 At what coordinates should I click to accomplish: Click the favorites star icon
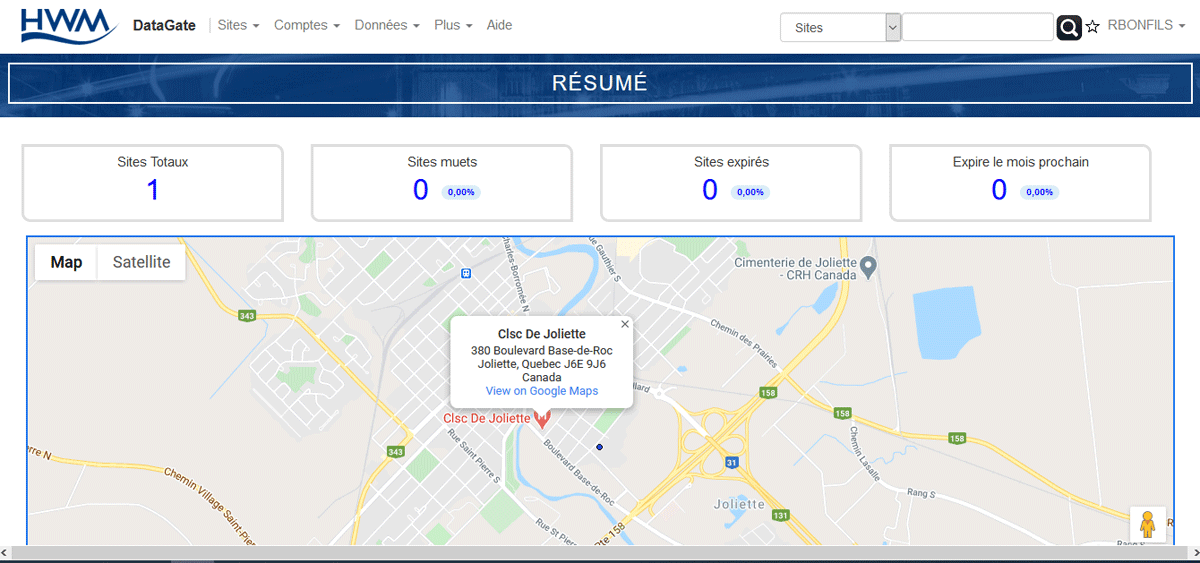click(1093, 27)
